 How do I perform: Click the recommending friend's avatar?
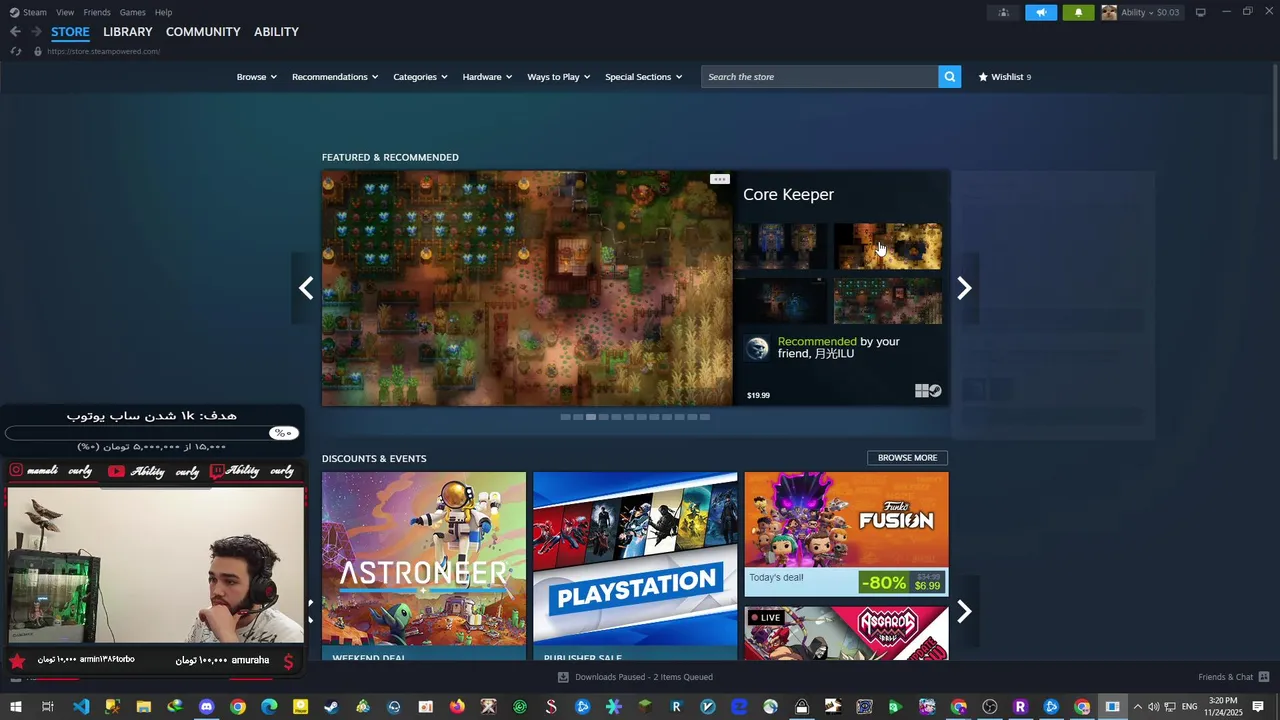tap(758, 347)
